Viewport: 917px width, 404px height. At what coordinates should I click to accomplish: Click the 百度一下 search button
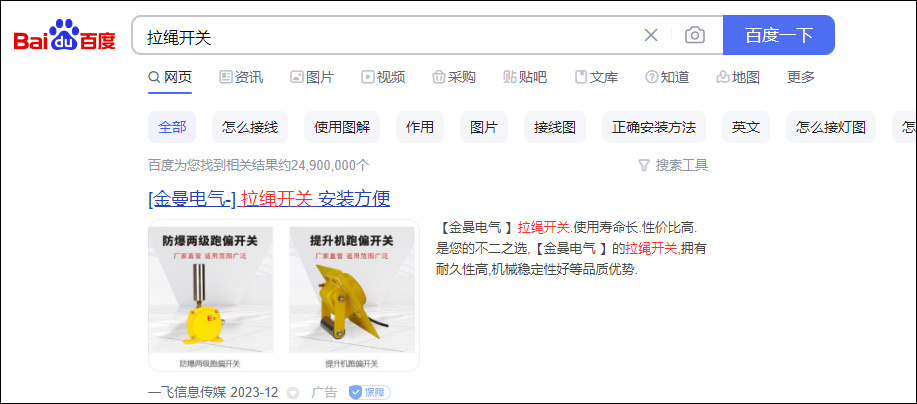(778, 35)
